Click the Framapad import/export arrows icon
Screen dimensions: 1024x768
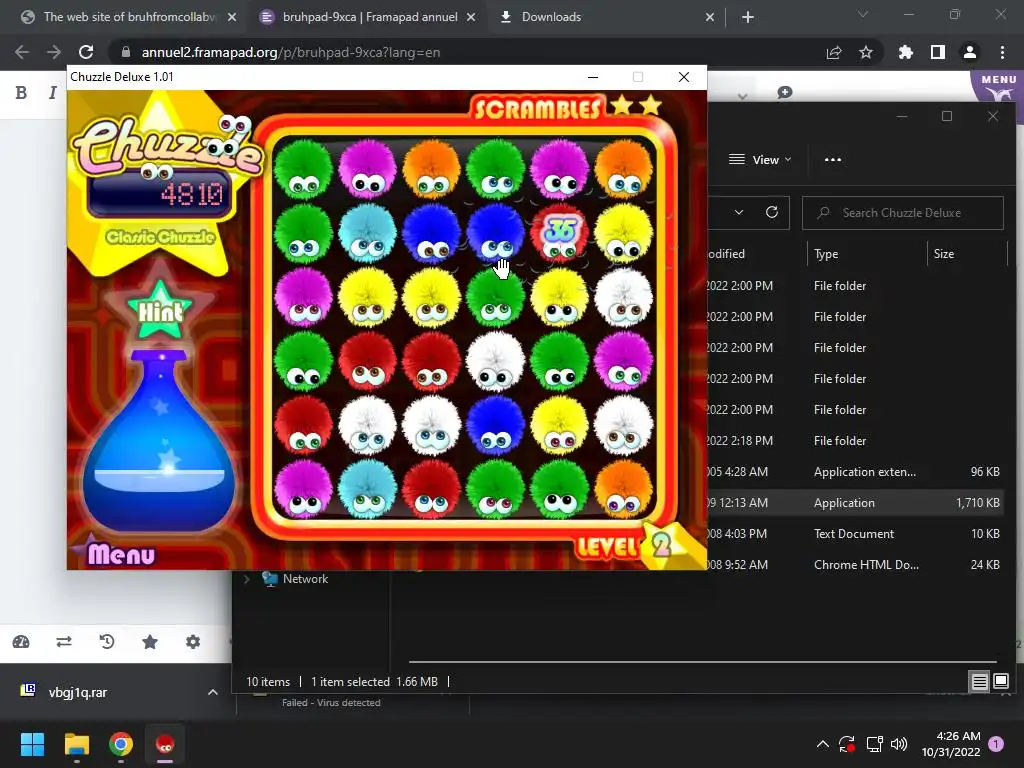tap(64, 642)
